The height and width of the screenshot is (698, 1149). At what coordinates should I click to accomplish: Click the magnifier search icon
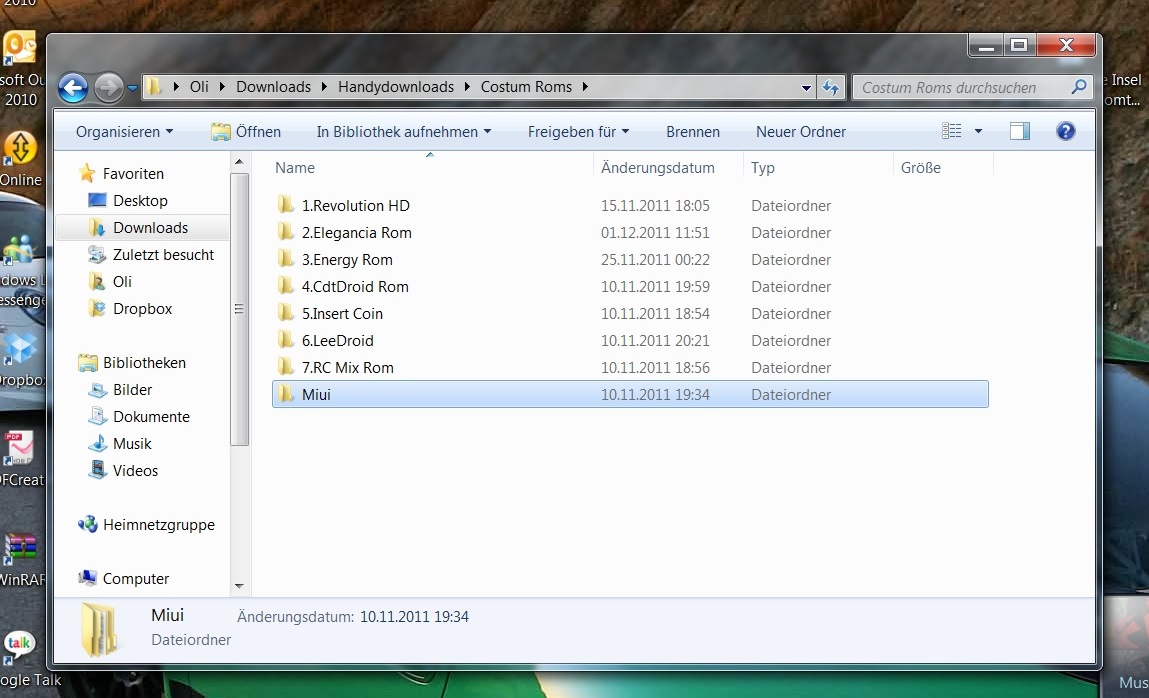tap(1079, 87)
